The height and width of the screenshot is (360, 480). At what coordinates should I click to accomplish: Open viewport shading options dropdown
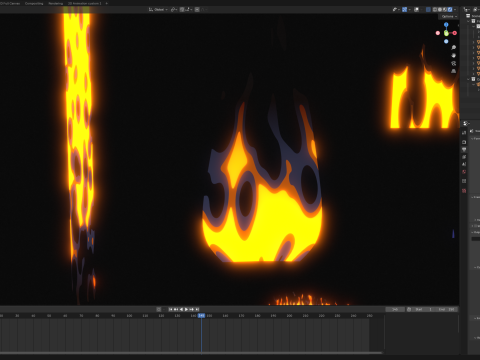(x=455, y=10)
